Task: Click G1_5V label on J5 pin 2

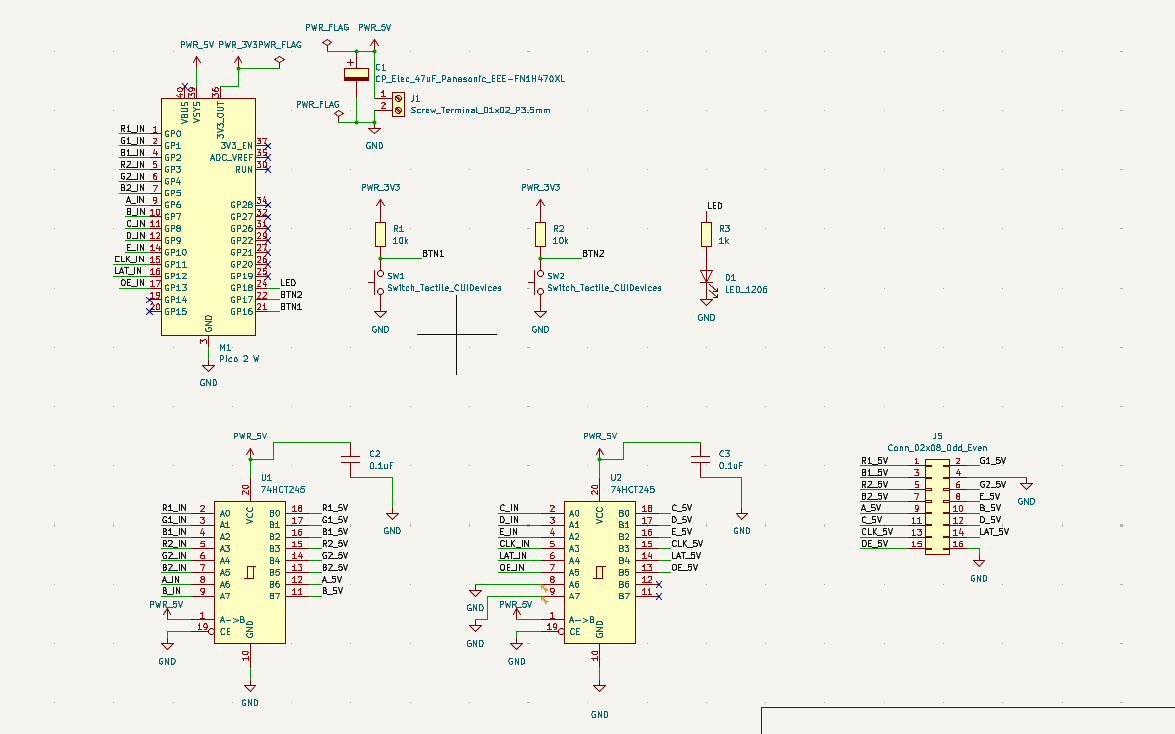Action: (993, 461)
